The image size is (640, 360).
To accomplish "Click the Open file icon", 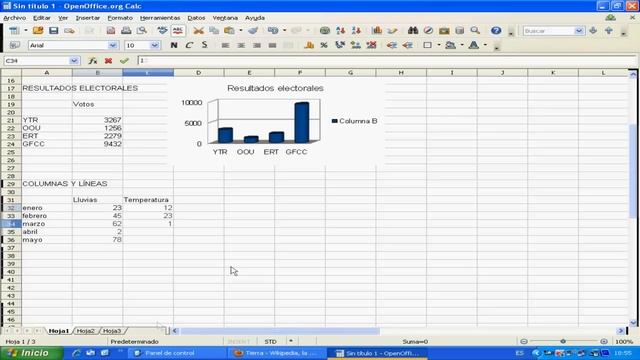I will (x=38, y=31).
